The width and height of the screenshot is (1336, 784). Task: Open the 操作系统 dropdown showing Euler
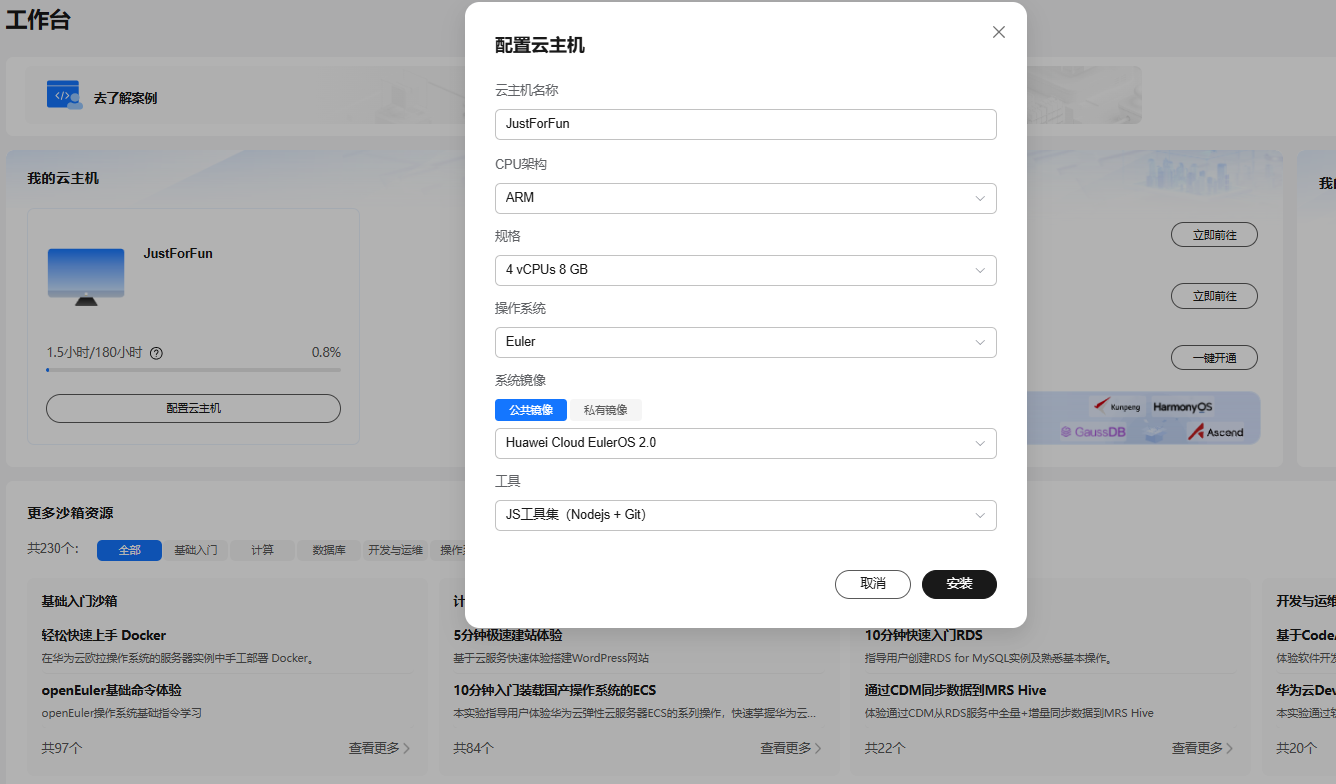pos(746,342)
